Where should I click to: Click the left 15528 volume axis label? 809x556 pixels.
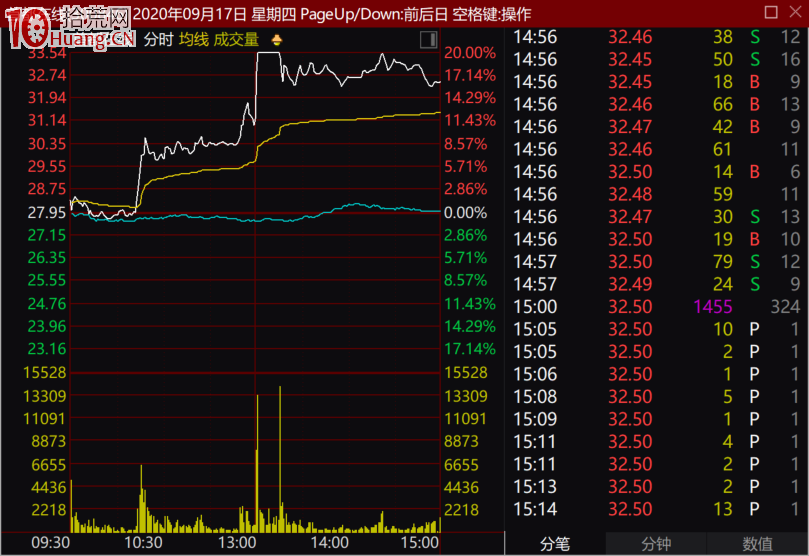[45, 372]
